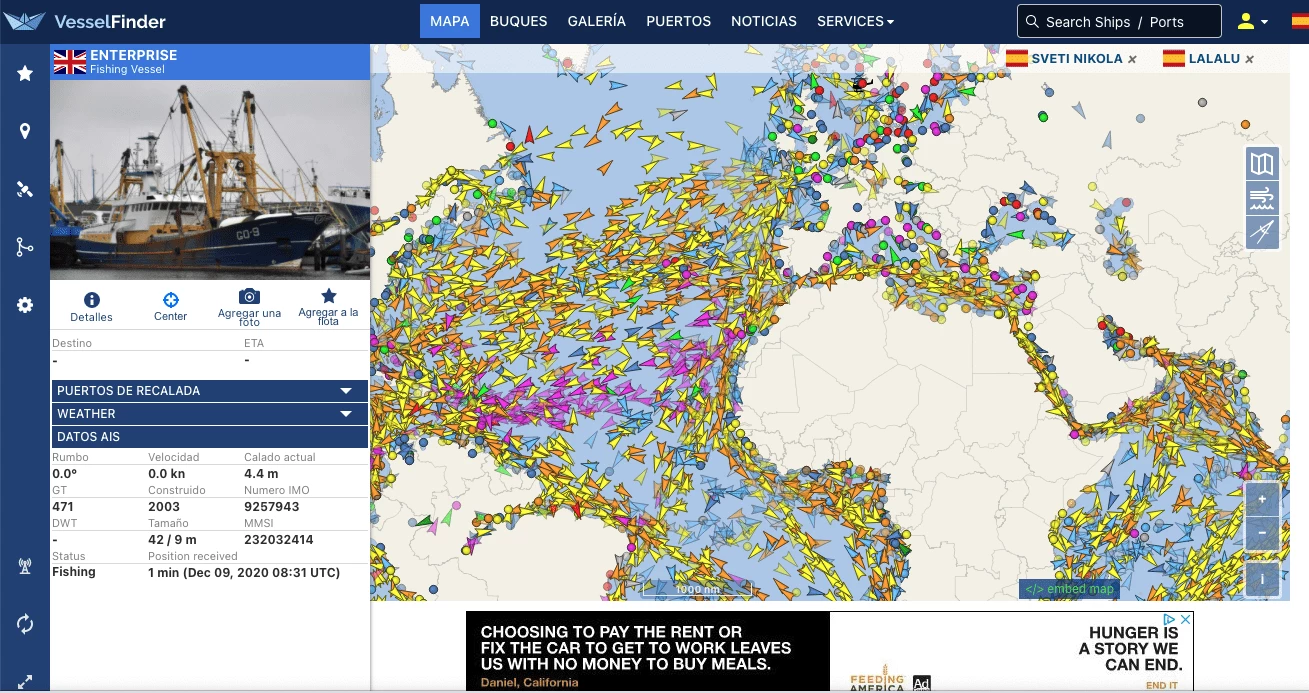
Task: Click the measure distance compass tool
Action: [1262, 232]
